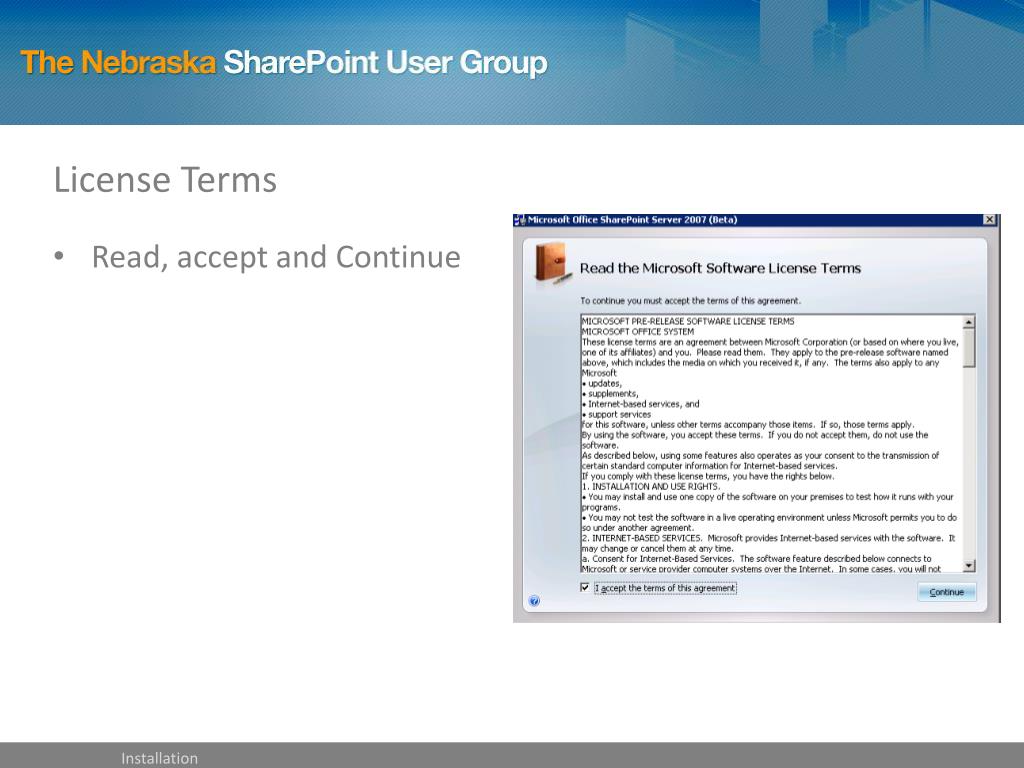The width and height of the screenshot is (1024, 768).
Task: Click the license scrollbar down arrow
Action: tap(968, 566)
